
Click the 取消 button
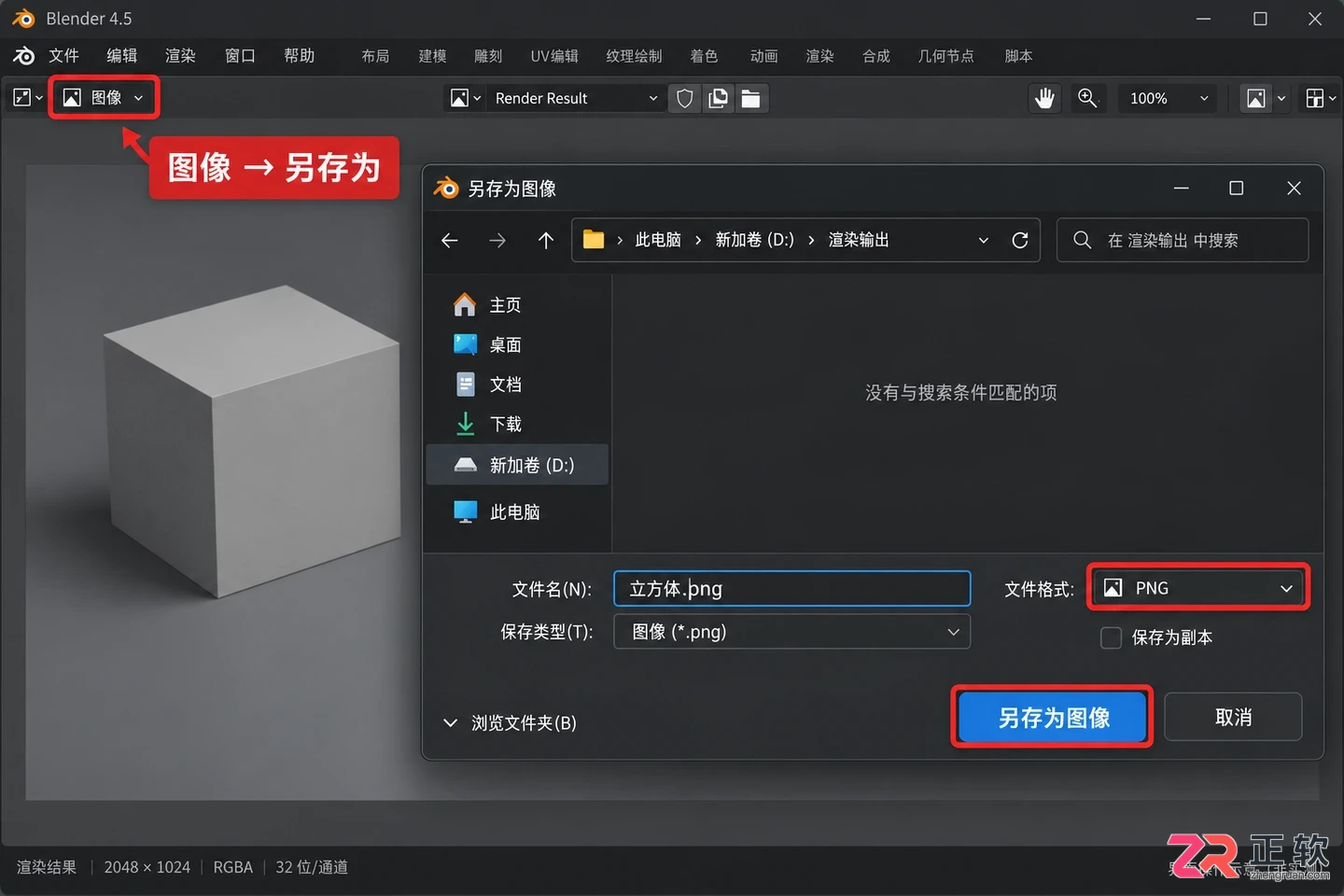(x=1233, y=717)
